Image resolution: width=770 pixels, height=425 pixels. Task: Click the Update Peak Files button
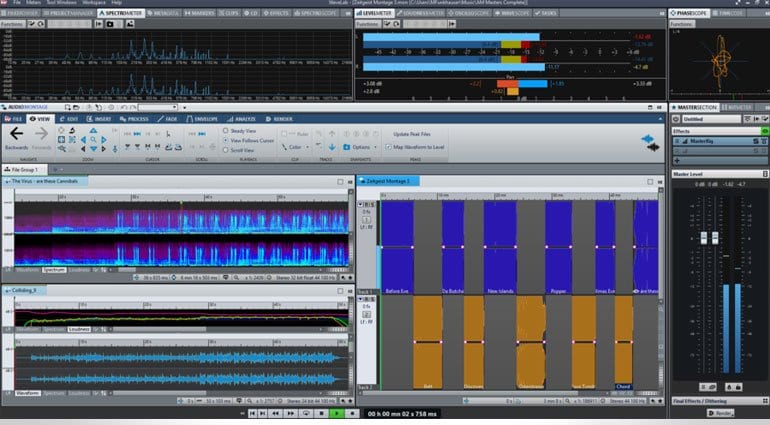(412, 134)
